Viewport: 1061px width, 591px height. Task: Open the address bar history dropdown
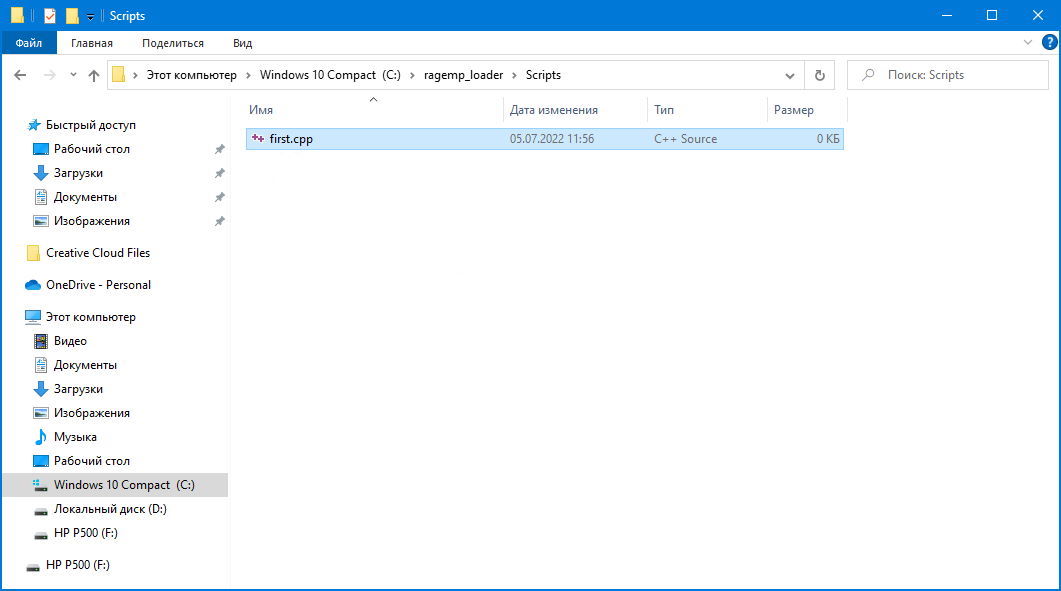point(790,75)
